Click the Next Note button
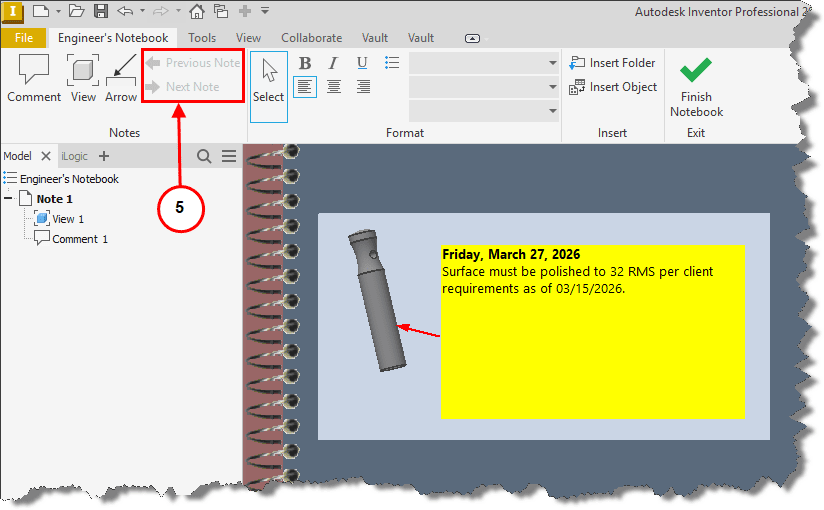This screenshot has height=510, width=824. [182, 87]
